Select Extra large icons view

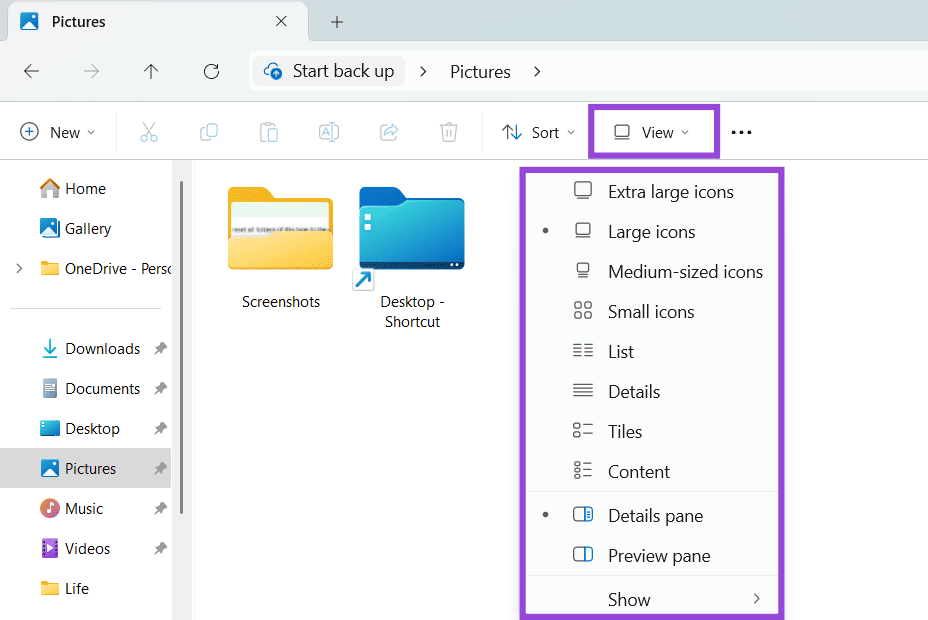pyautogui.click(x=670, y=192)
